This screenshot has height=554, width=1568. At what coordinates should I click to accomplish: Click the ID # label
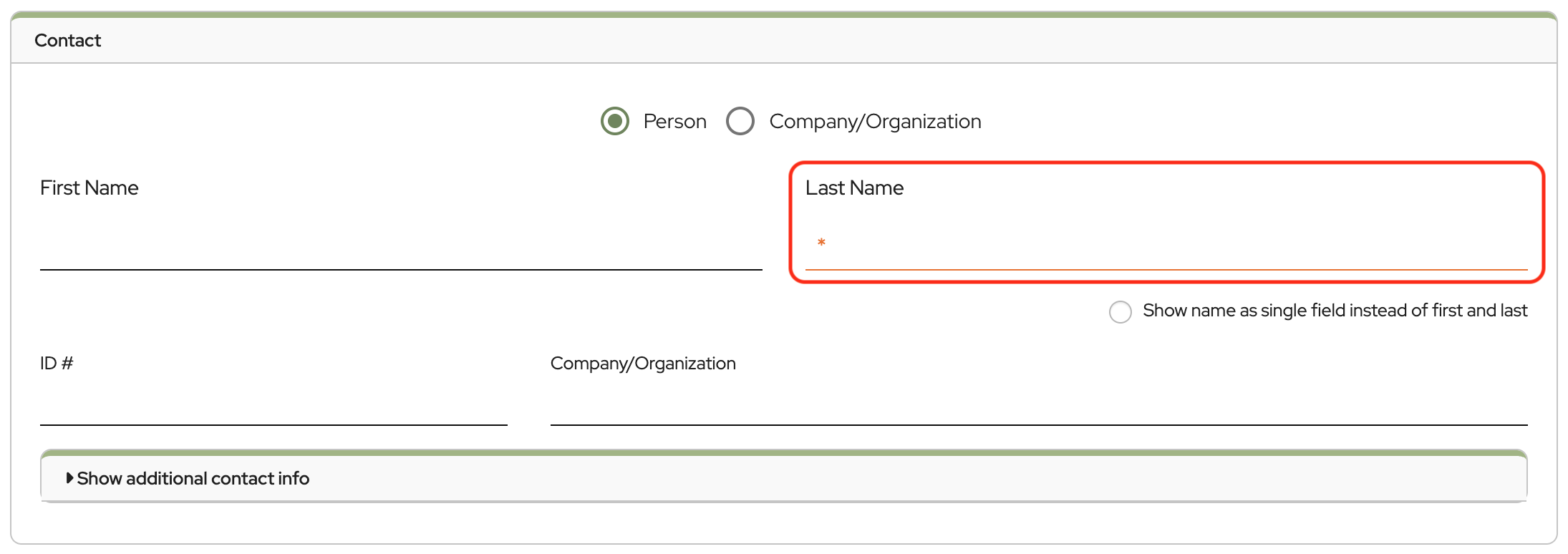[57, 363]
